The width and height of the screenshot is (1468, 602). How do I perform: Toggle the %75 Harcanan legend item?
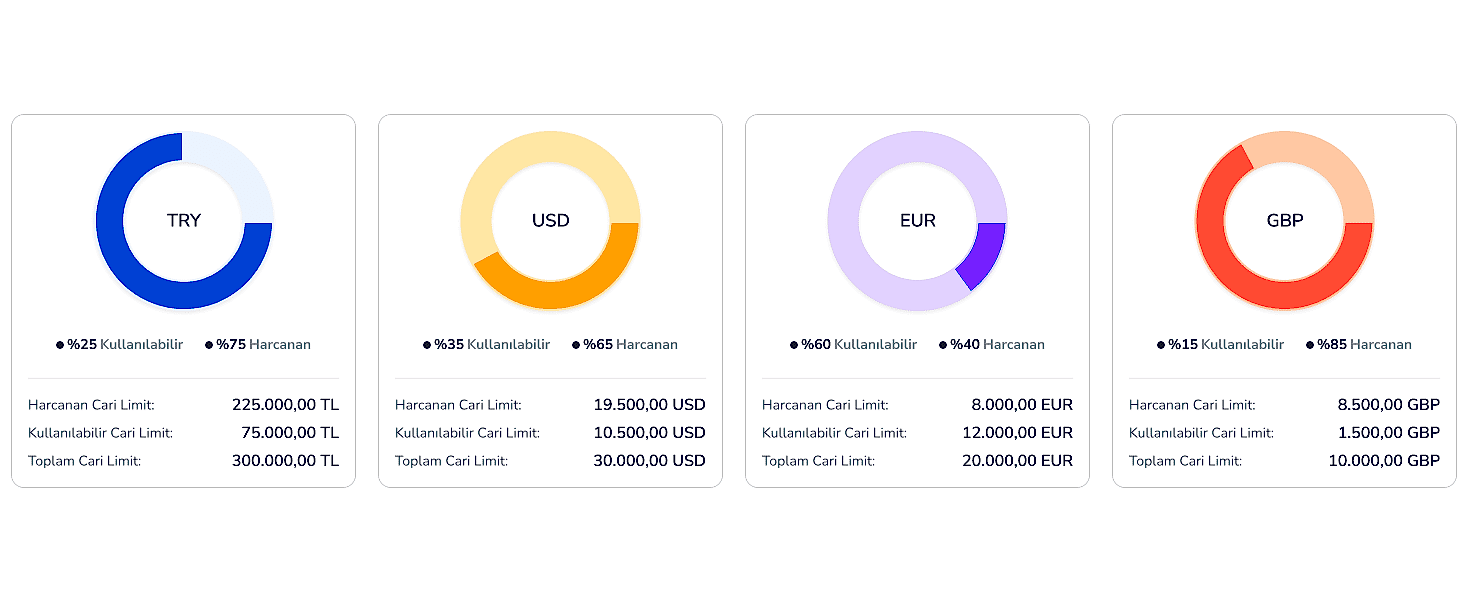[x=258, y=345]
